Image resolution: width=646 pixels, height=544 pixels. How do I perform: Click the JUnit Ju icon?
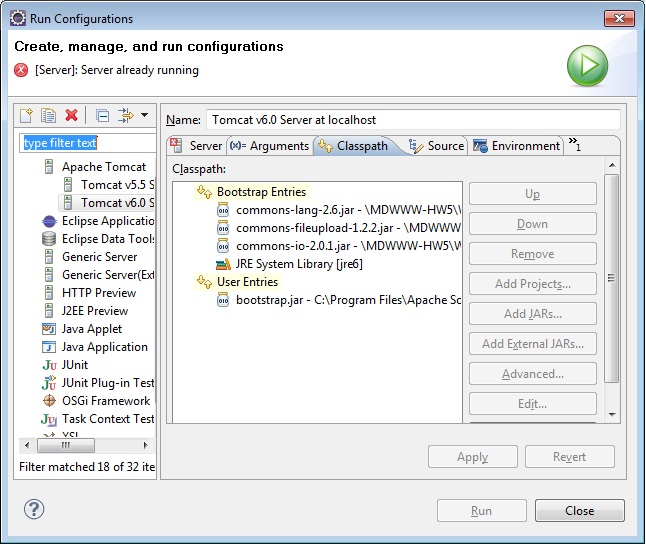(49, 365)
